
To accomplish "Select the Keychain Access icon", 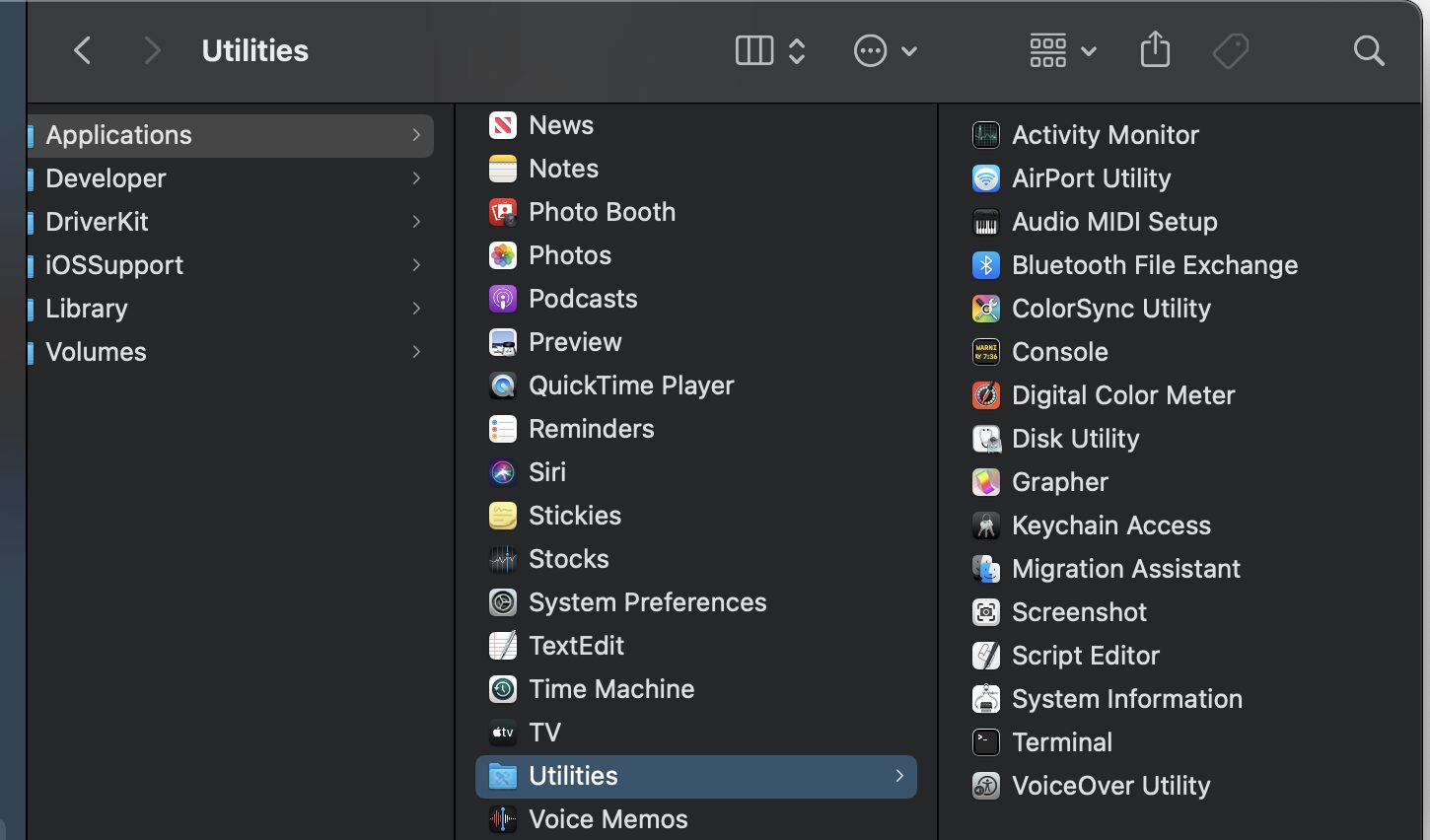I will [x=985, y=525].
